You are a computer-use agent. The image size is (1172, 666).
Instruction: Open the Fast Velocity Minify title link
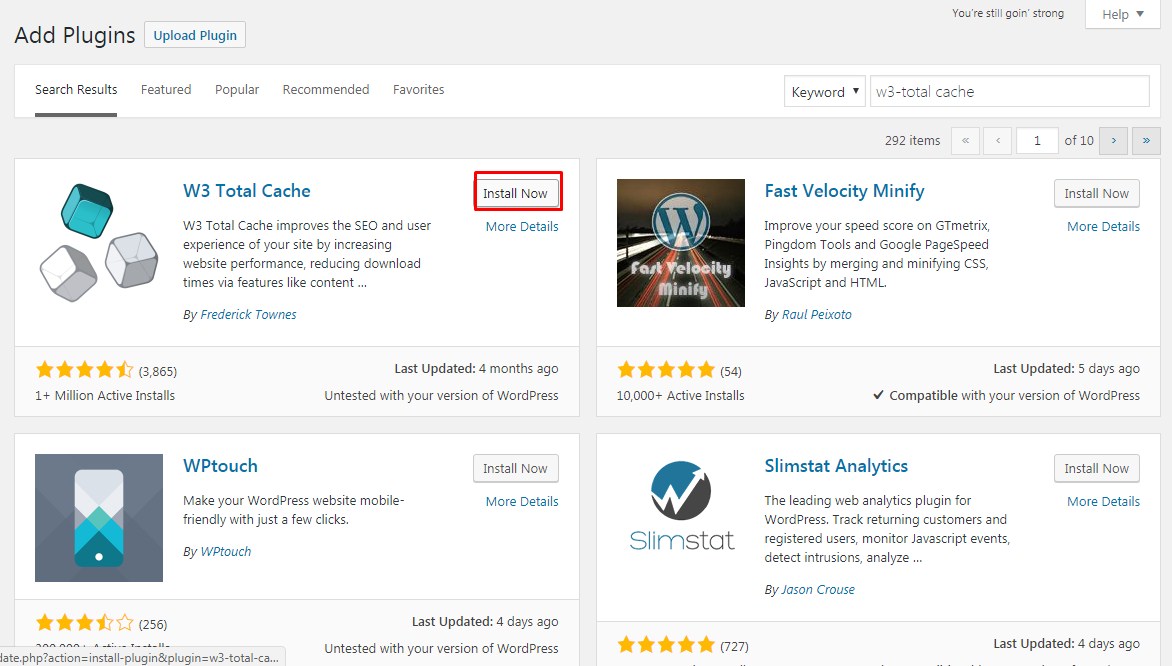click(x=845, y=191)
